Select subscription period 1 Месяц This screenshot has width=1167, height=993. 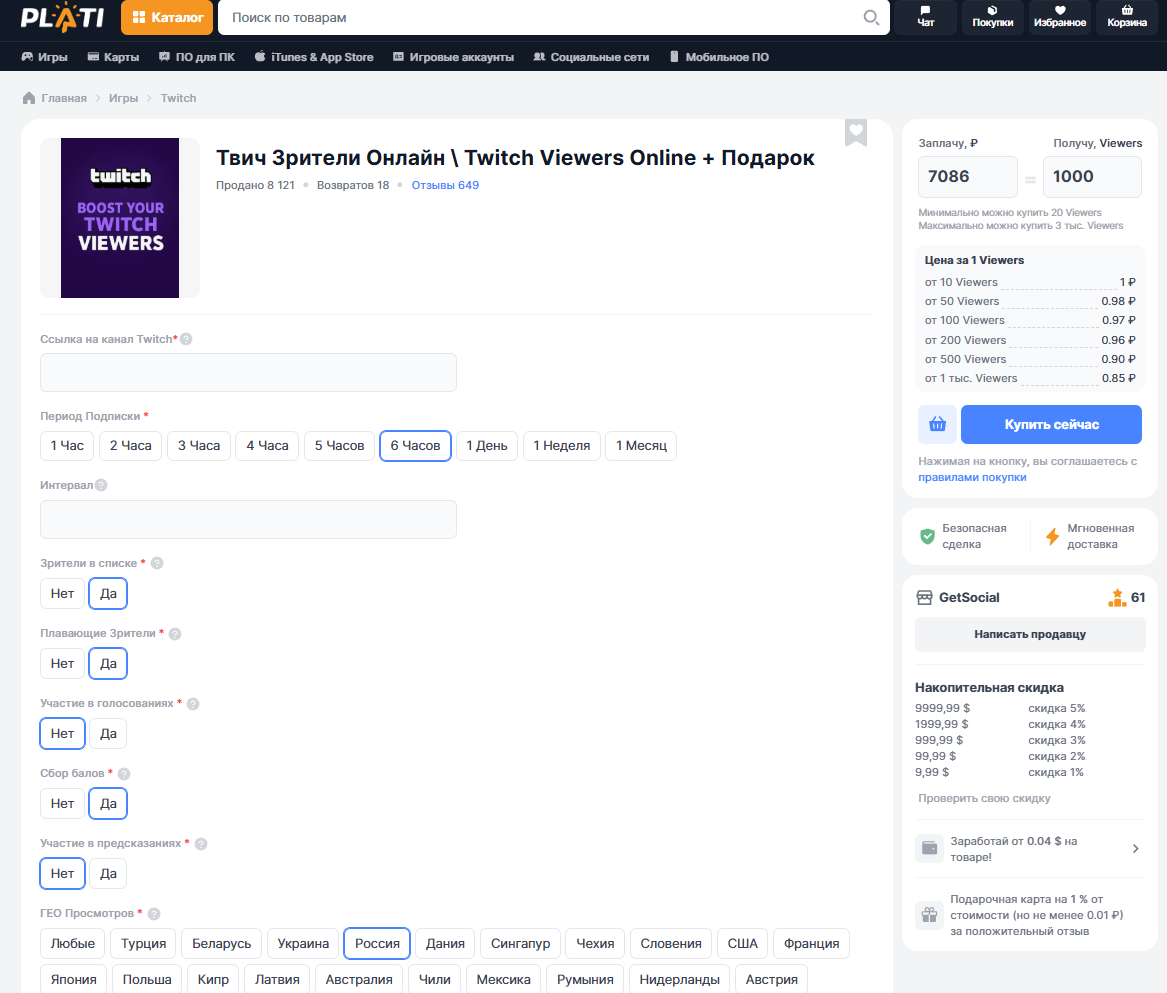tap(641, 446)
